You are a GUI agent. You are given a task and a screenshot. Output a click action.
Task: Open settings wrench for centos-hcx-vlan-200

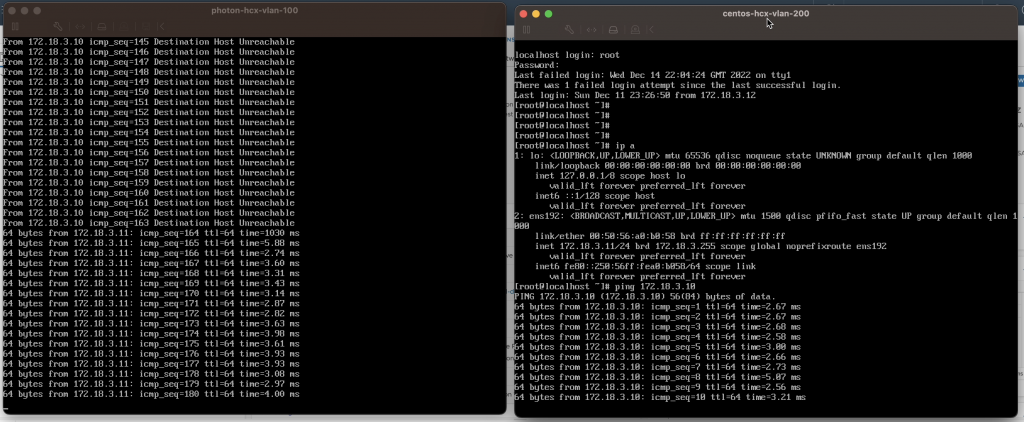click(x=569, y=30)
